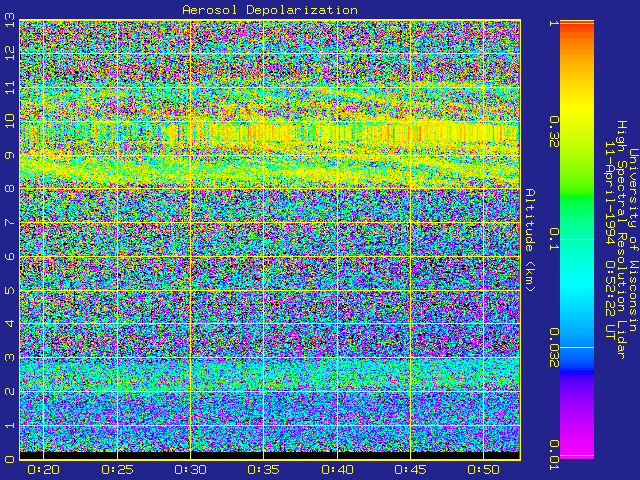Pick the green region of the colorbar
640x480 pixels.
(577, 196)
